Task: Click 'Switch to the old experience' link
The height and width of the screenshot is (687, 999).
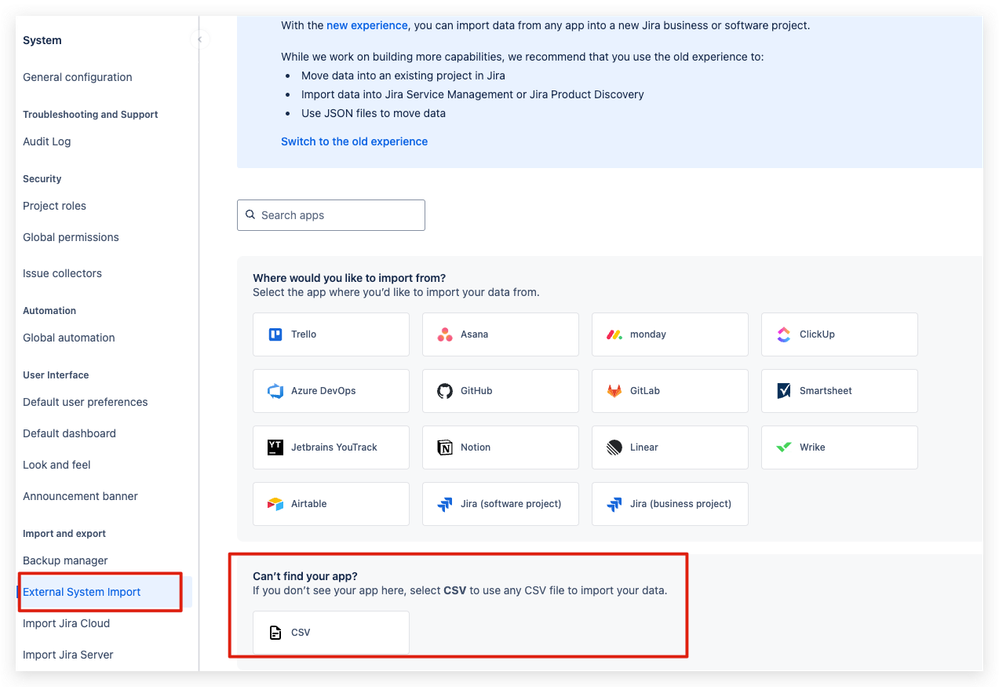Action: [x=354, y=141]
